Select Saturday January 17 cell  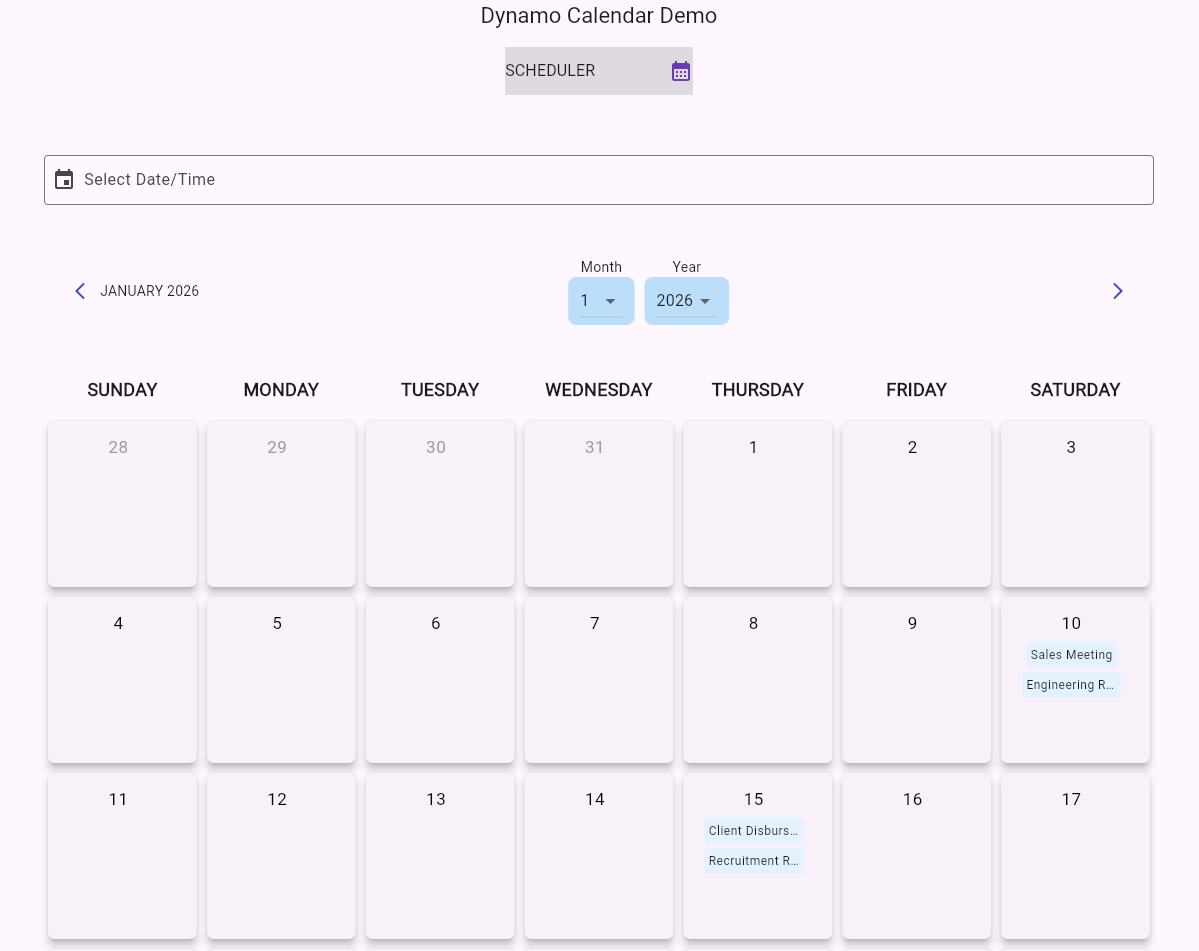(x=1075, y=856)
